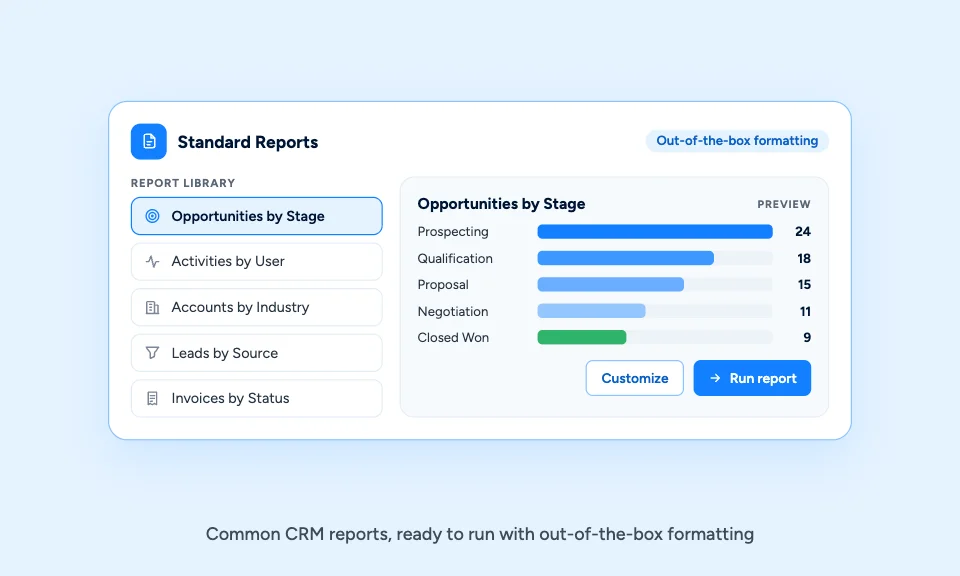
Task: Click the green Closed Won bar
Action: coord(582,337)
